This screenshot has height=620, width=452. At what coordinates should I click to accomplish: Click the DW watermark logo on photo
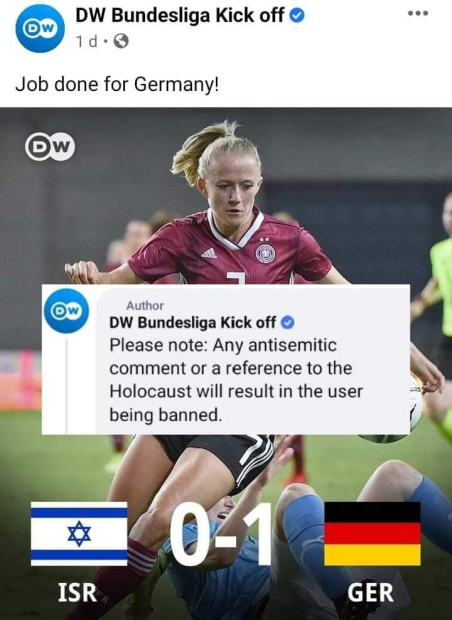point(50,146)
